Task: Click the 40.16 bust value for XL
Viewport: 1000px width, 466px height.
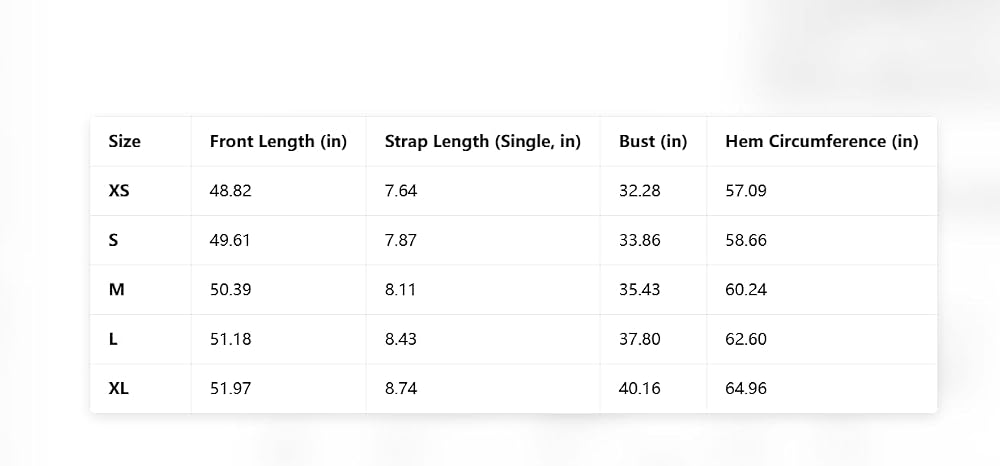Action: tap(639, 388)
